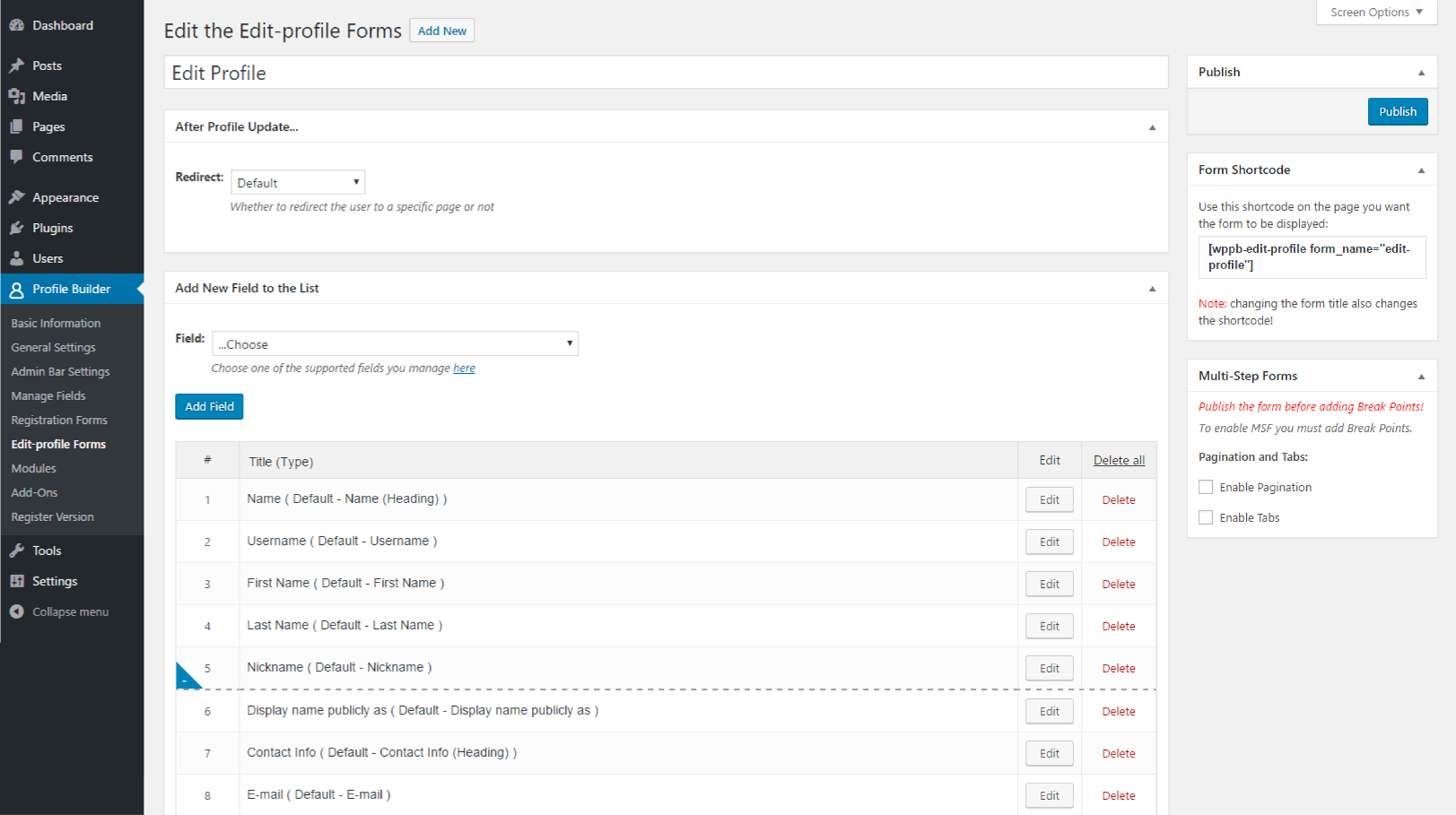This screenshot has height=815, width=1456.
Task: Enable Pagination for multi-step forms
Action: 1206,486
